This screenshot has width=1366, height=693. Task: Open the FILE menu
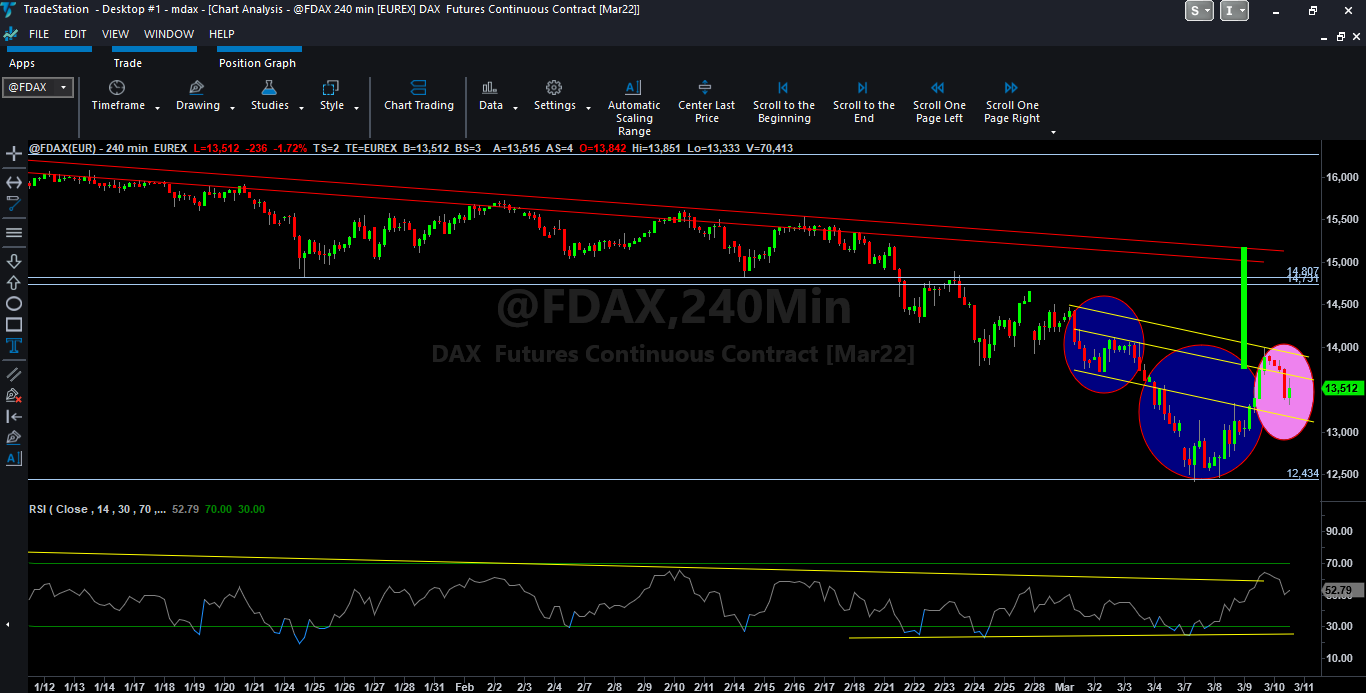pyautogui.click(x=39, y=34)
